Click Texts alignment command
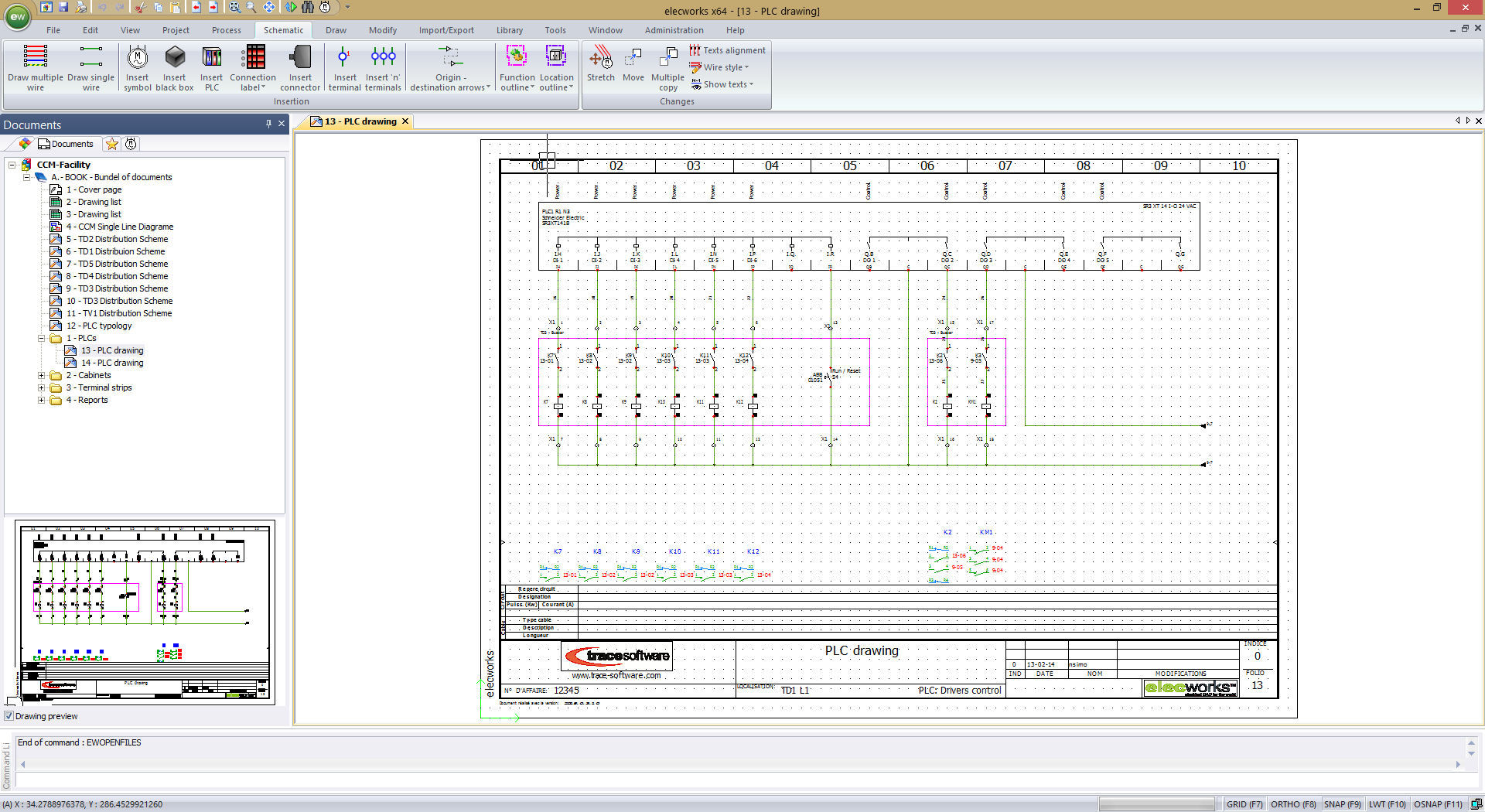The image size is (1485, 812). [727, 50]
